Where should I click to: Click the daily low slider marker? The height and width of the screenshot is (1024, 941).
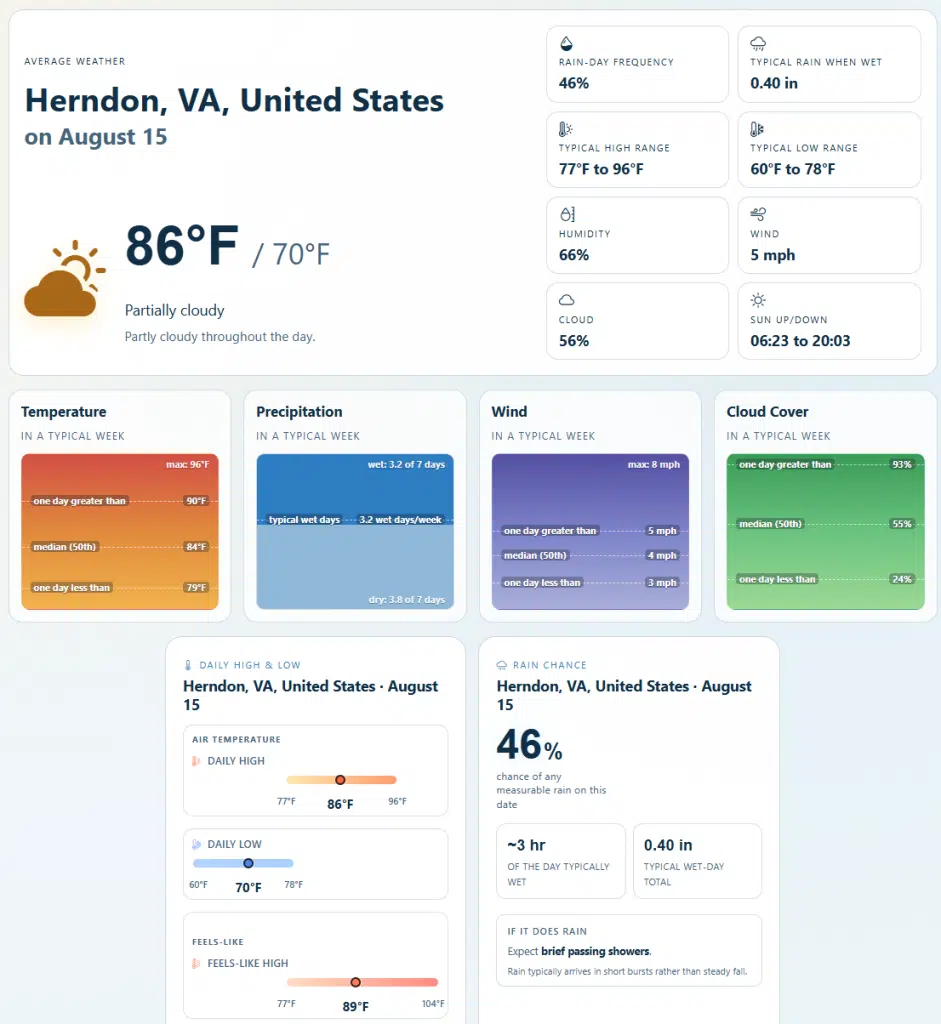248,863
